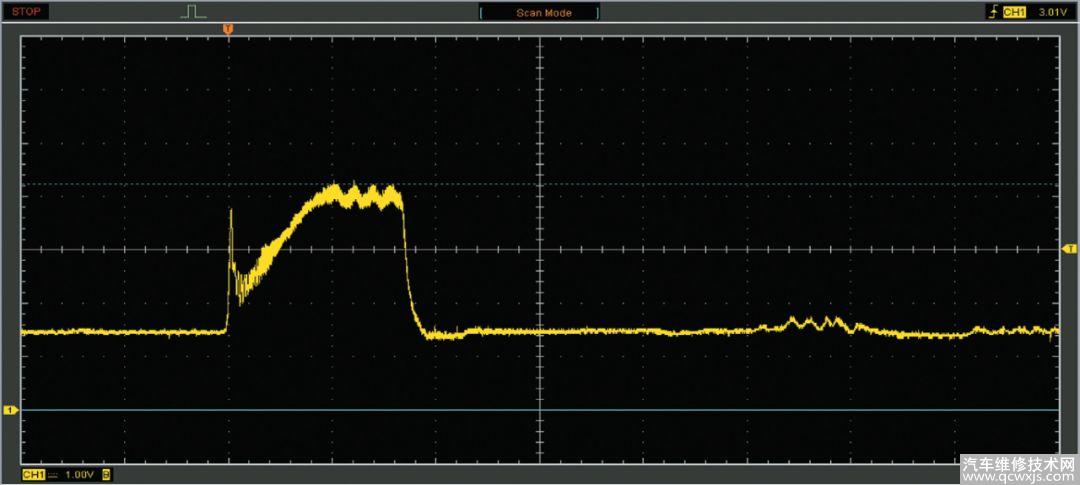1080x485 pixels.
Task: Select the CH1 trigger source badge at top right
Action: click(1014, 12)
